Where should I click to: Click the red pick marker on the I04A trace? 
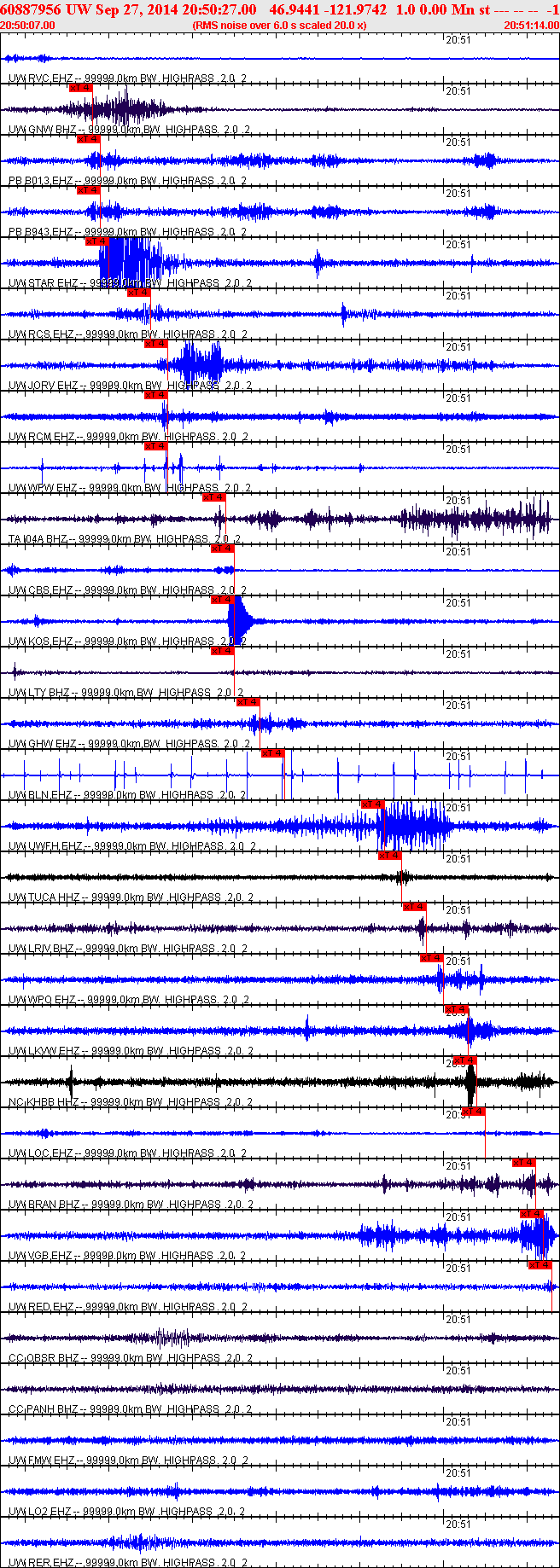(214, 497)
